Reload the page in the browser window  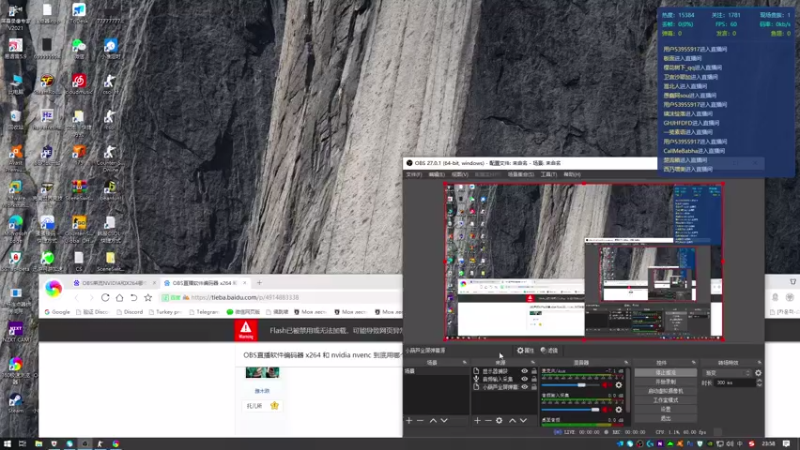click(x=105, y=297)
